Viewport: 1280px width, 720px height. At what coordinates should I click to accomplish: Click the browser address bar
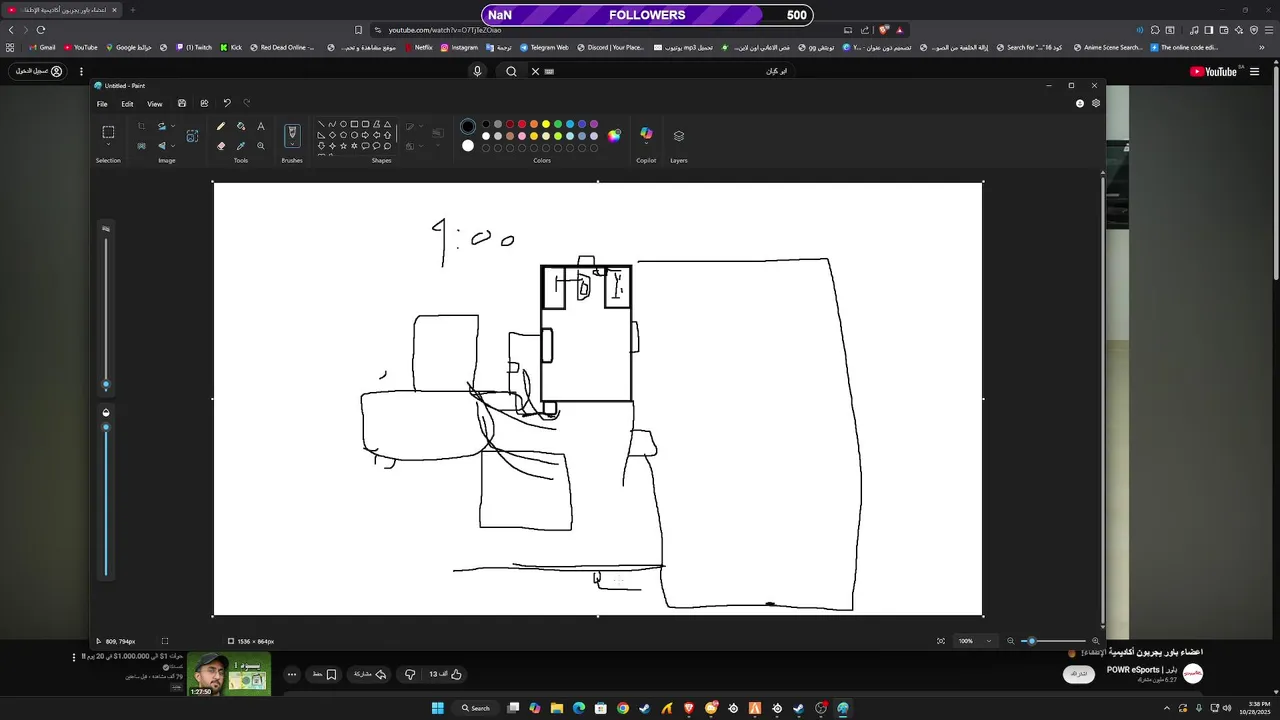coord(610,30)
